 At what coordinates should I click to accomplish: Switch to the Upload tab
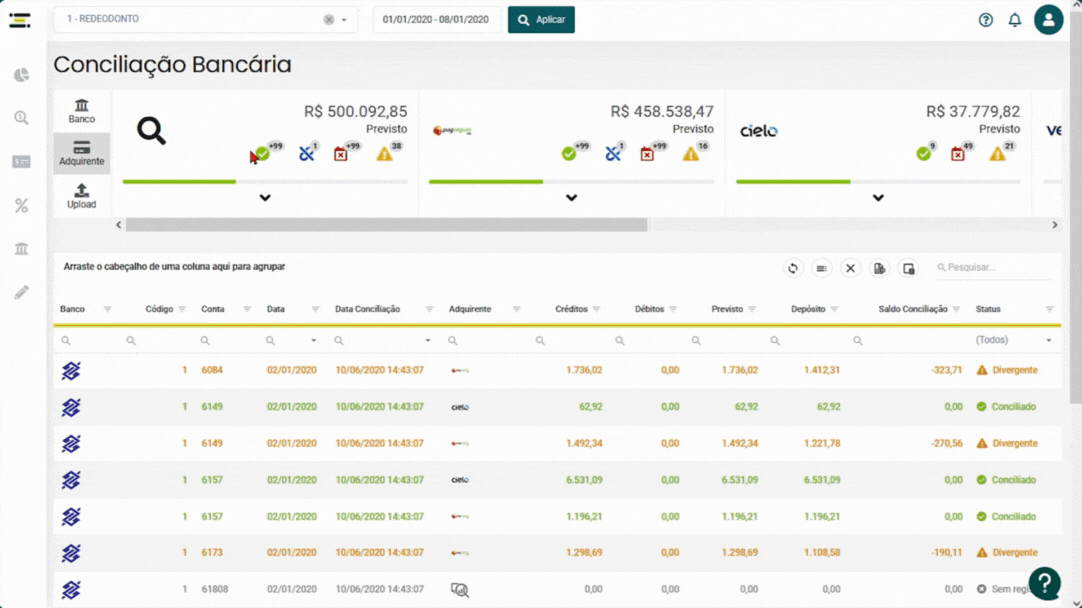(x=81, y=196)
